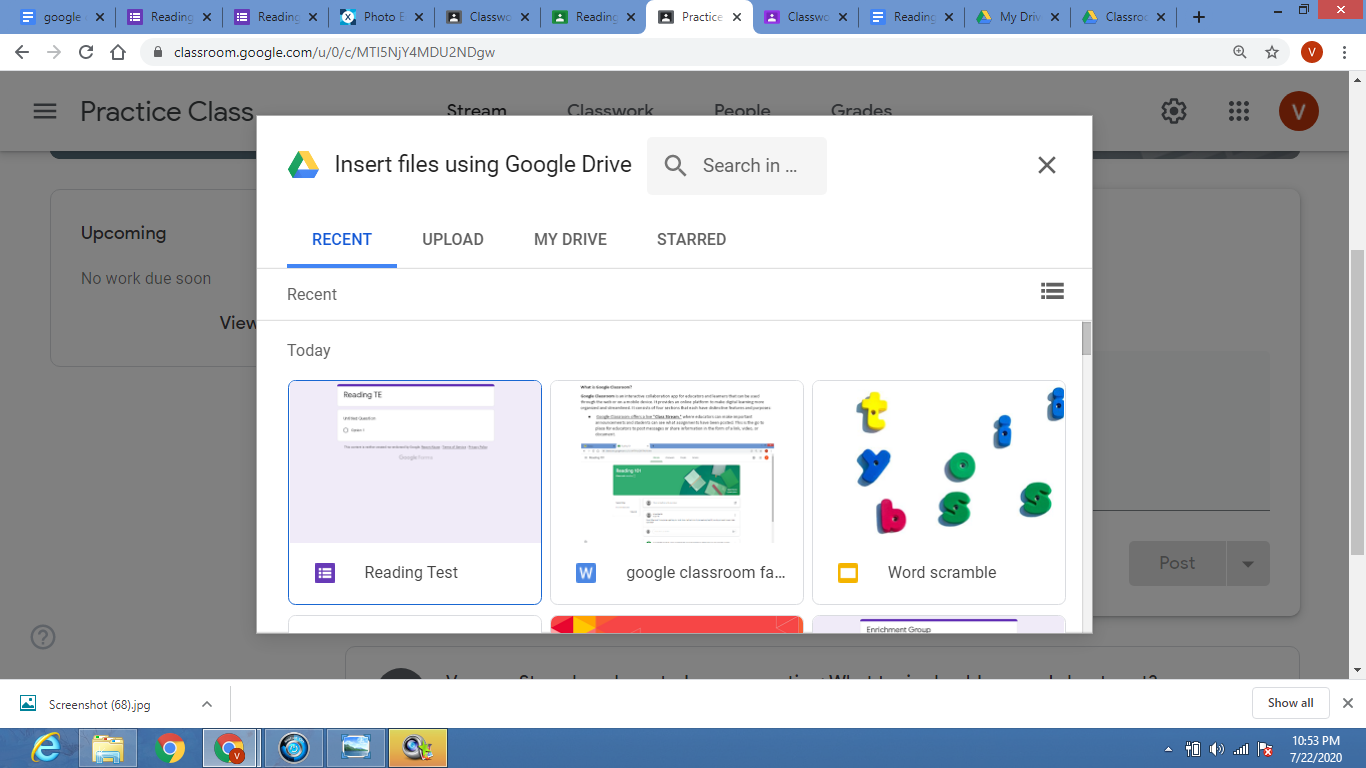The height and width of the screenshot is (768, 1366).
Task: Click the yellow Slides icon beside Word scramble
Action: (x=848, y=573)
